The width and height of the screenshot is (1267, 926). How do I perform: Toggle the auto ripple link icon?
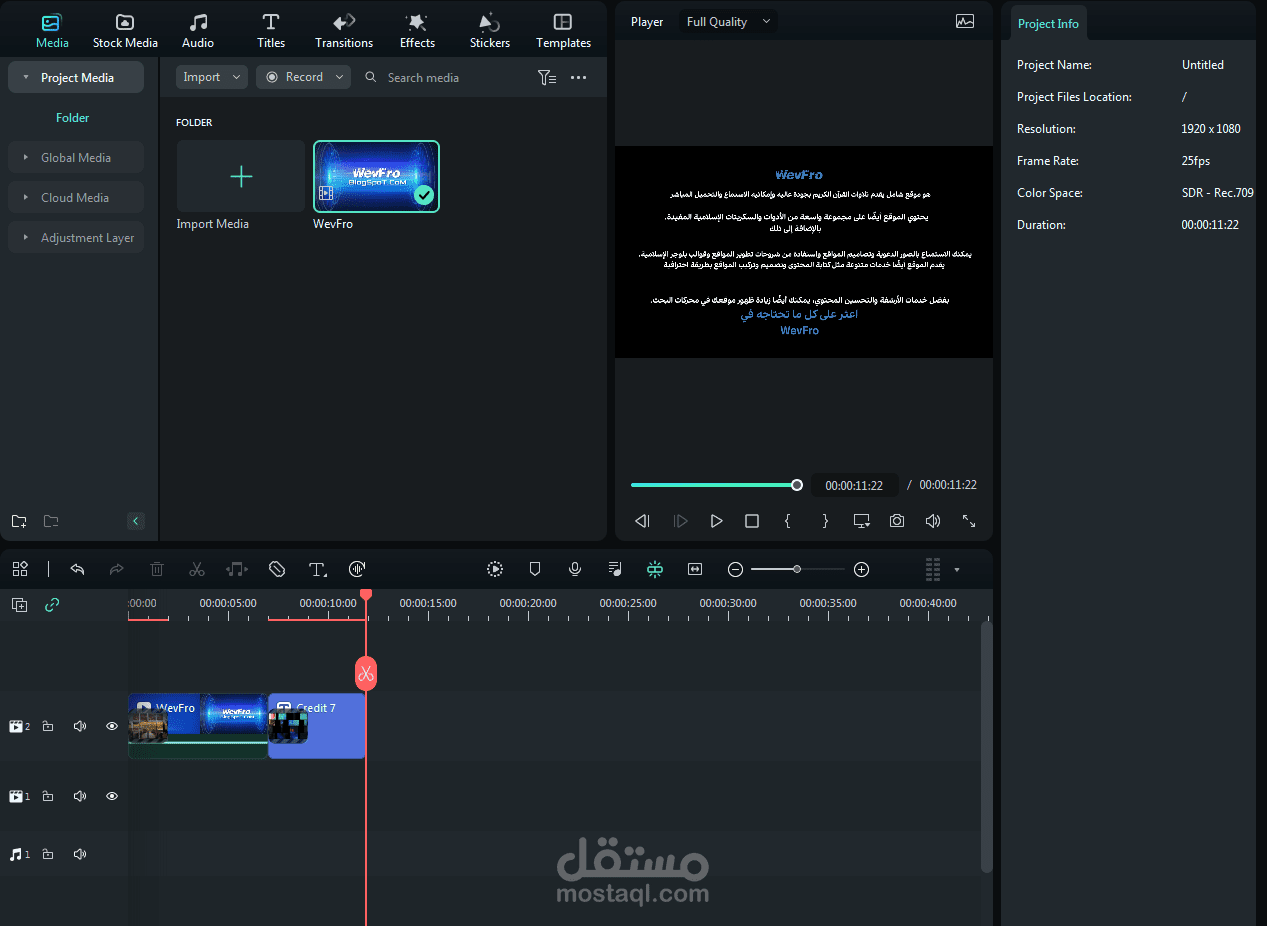tap(52, 604)
